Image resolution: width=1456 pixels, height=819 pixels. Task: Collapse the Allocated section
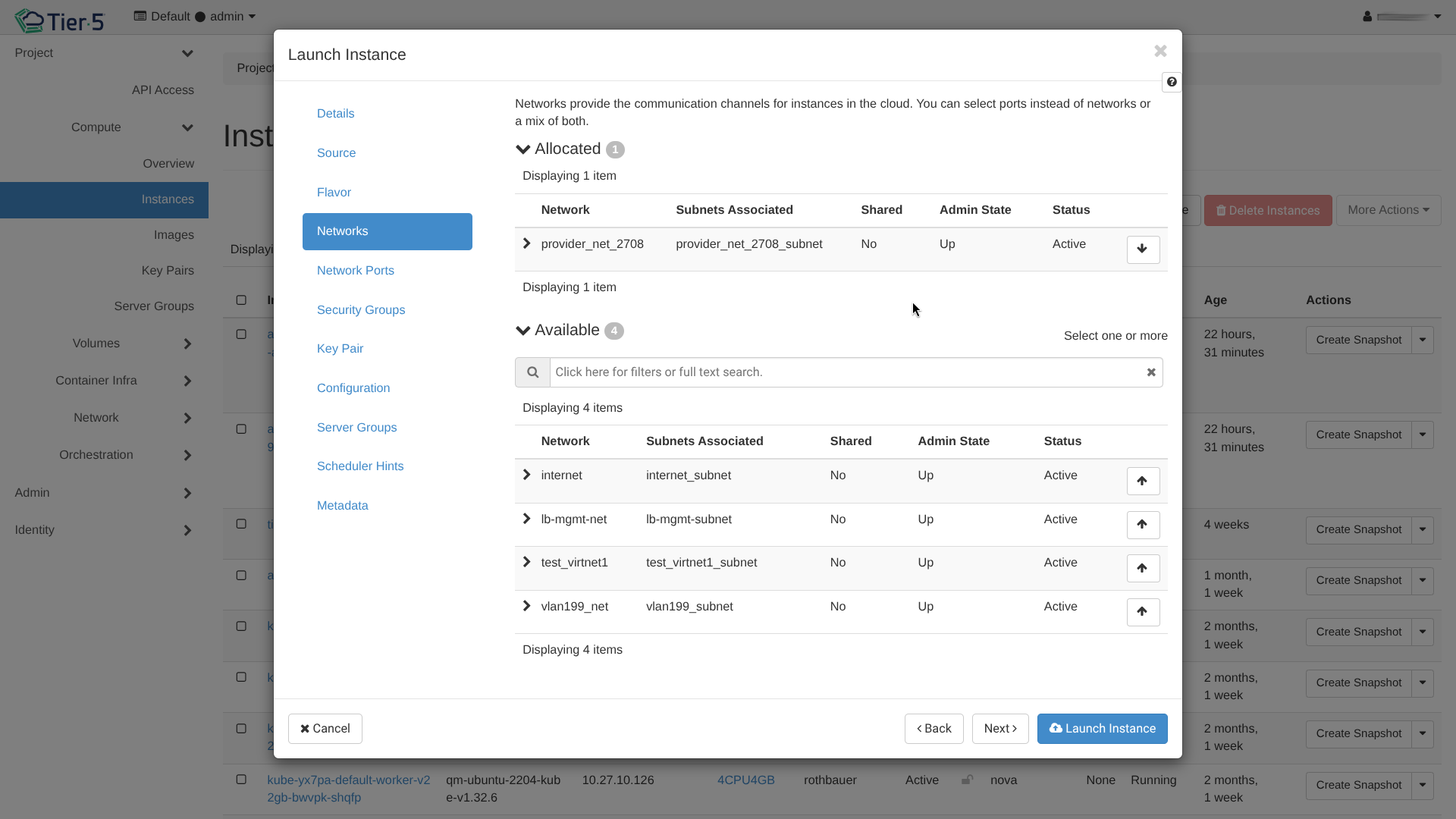[523, 149]
